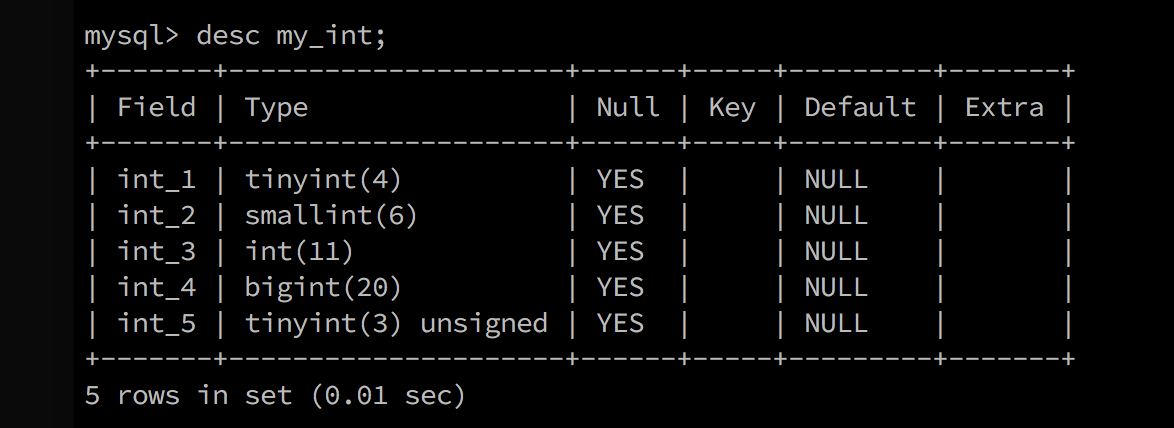Screen dimensions: 1174x428
Task: Click the bigint(20) type value
Action: coord(323,287)
